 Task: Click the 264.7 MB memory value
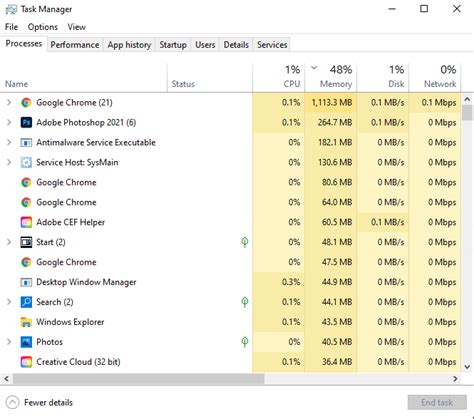click(x=334, y=123)
